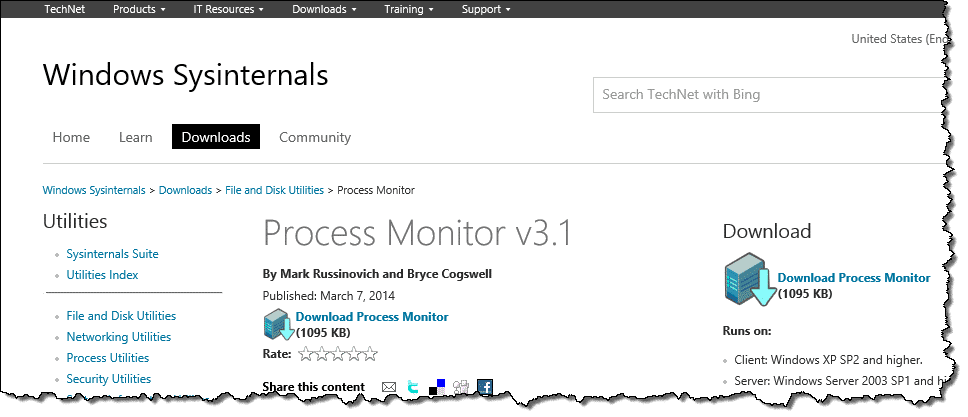Screen dimensions: 968x417
Task: Expand the Support menu
Action: 486,10
